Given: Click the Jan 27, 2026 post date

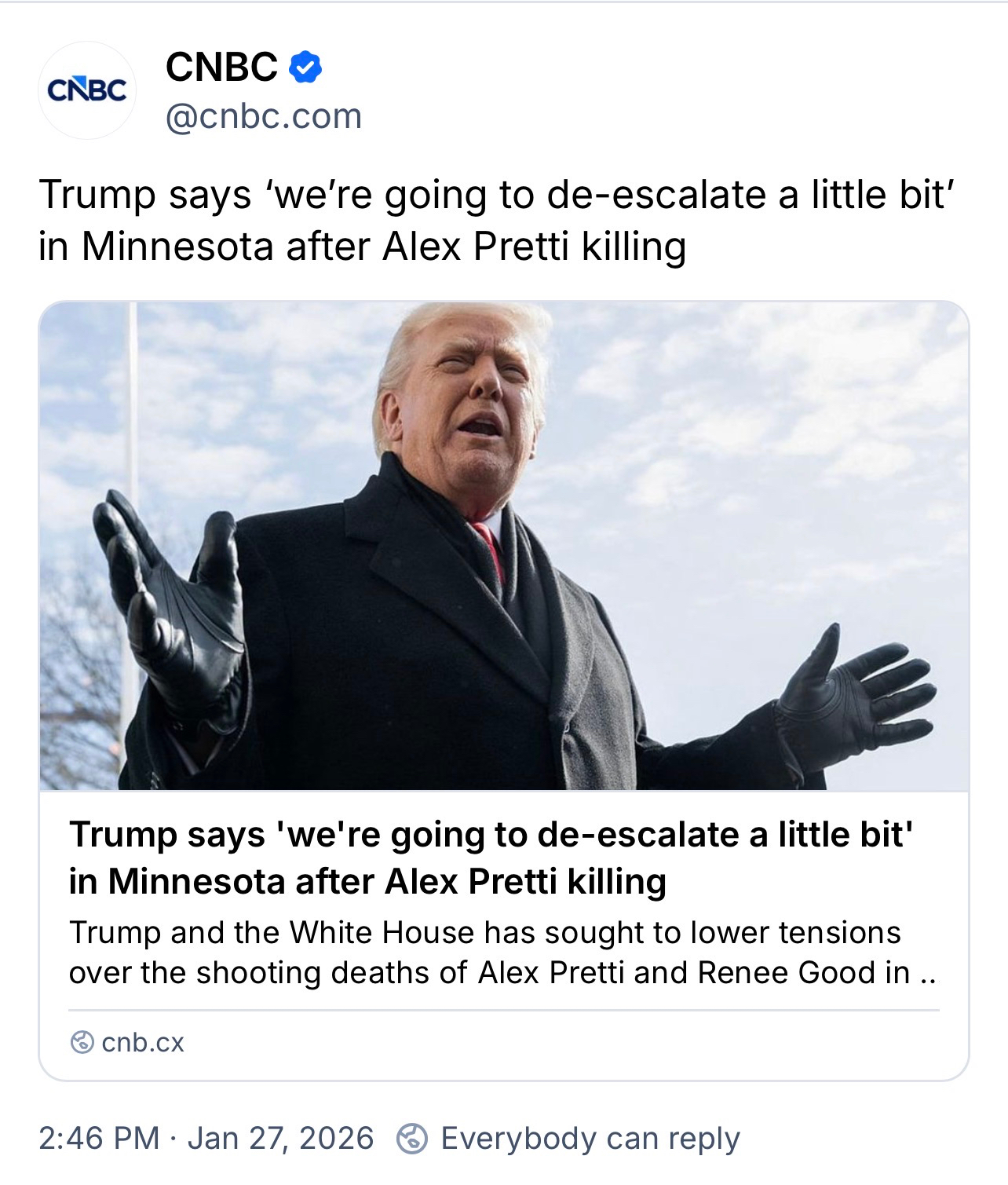Looking at the screenshot, I should click(280, 1139).
